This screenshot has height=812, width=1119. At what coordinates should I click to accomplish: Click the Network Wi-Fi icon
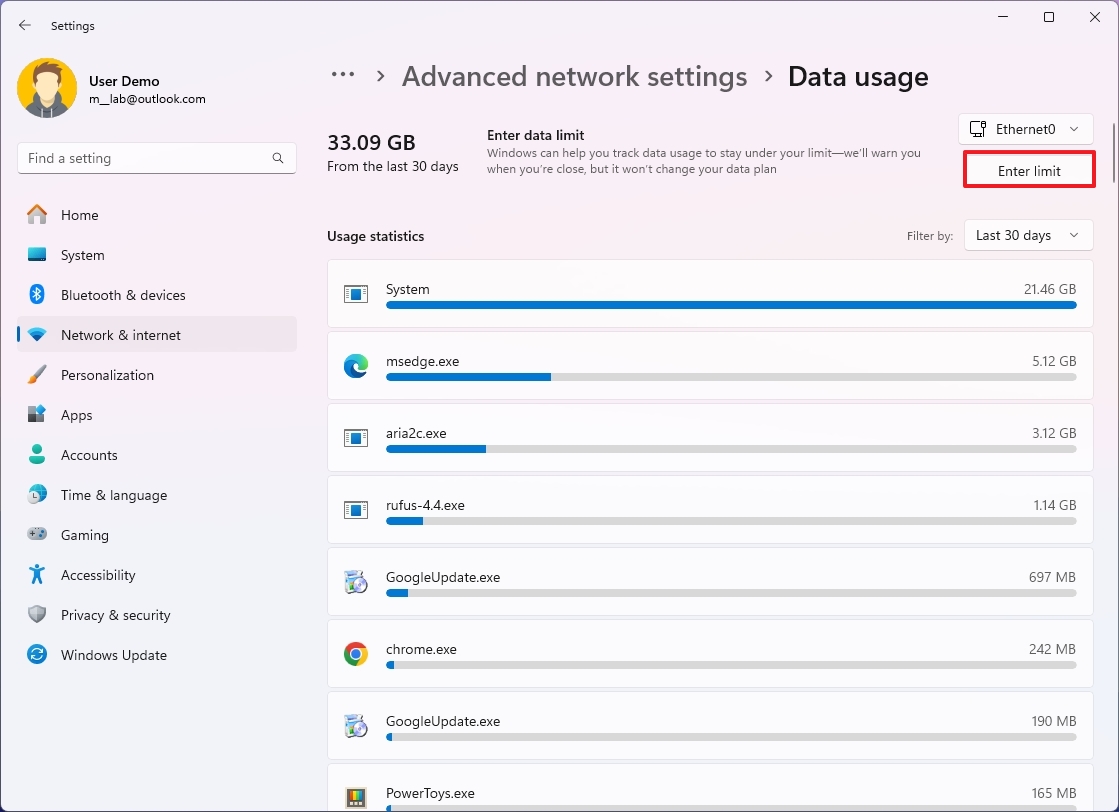[36, 335]
